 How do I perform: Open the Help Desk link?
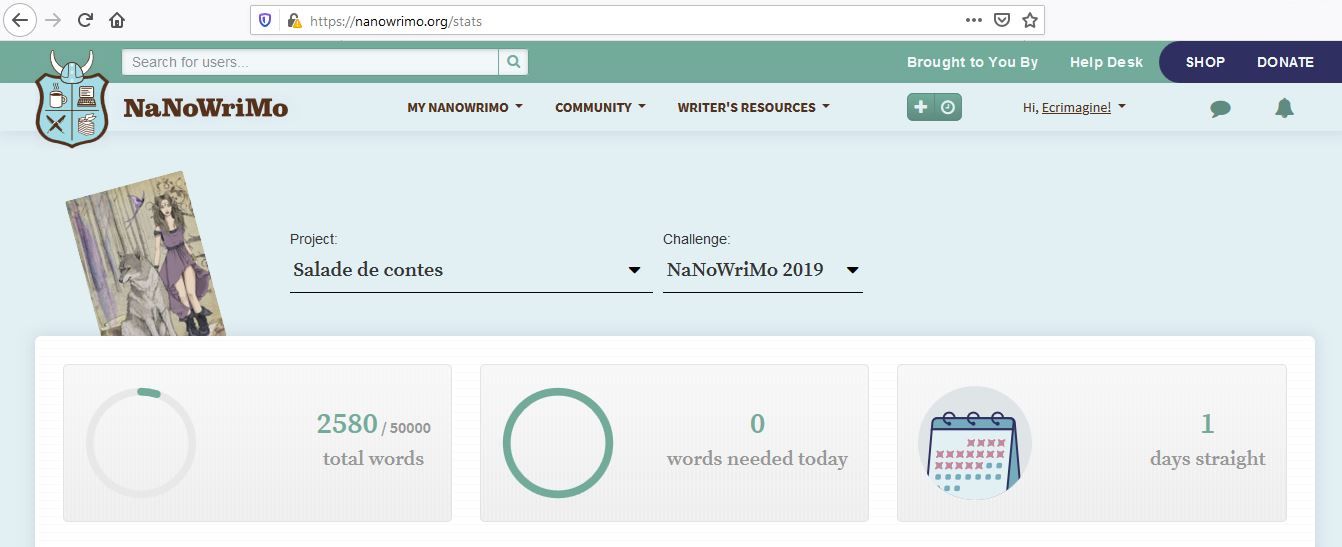pyautogui.click(x=1105, y=62)
